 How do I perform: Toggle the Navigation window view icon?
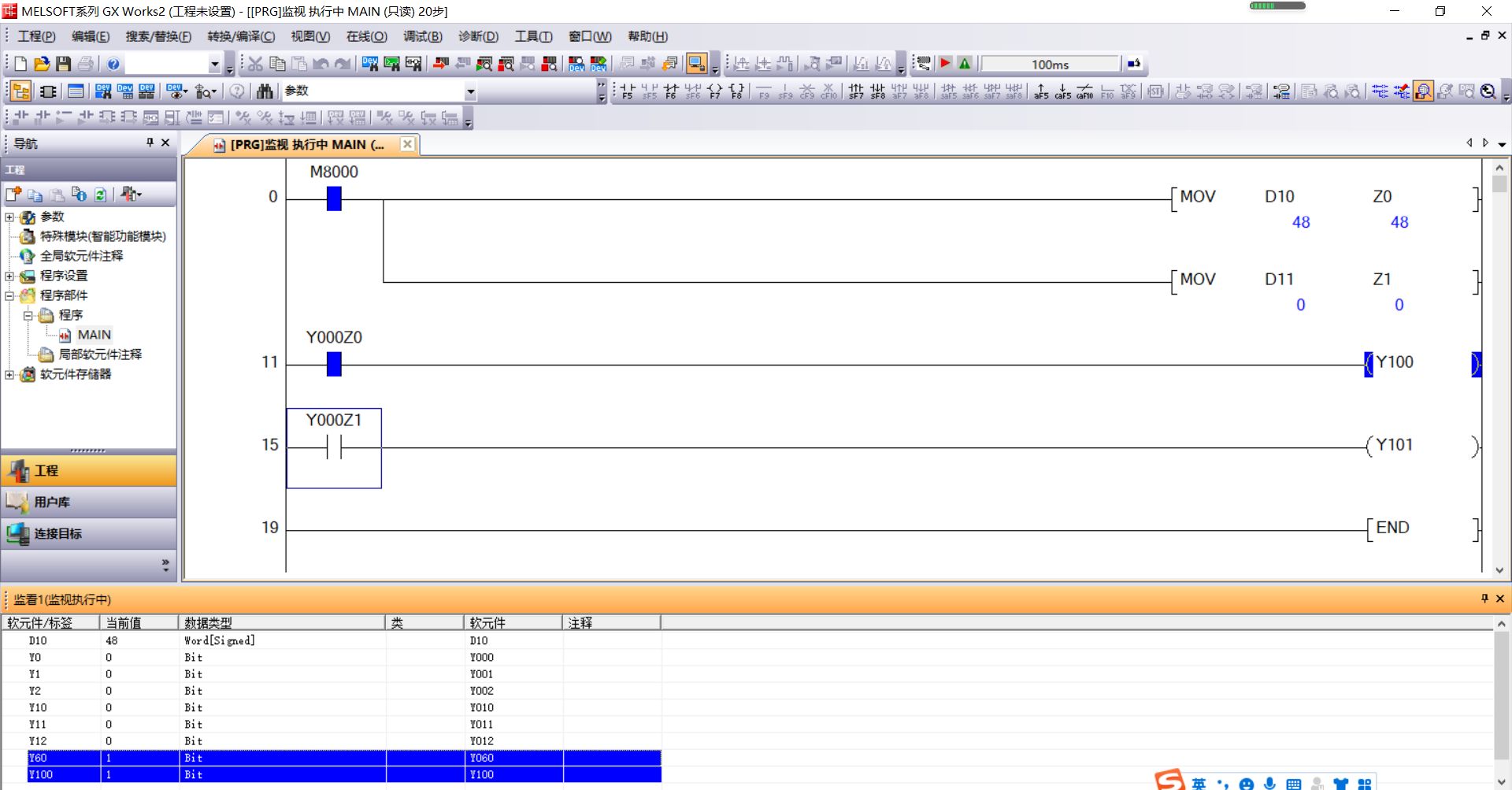click(x=21, y=91)
